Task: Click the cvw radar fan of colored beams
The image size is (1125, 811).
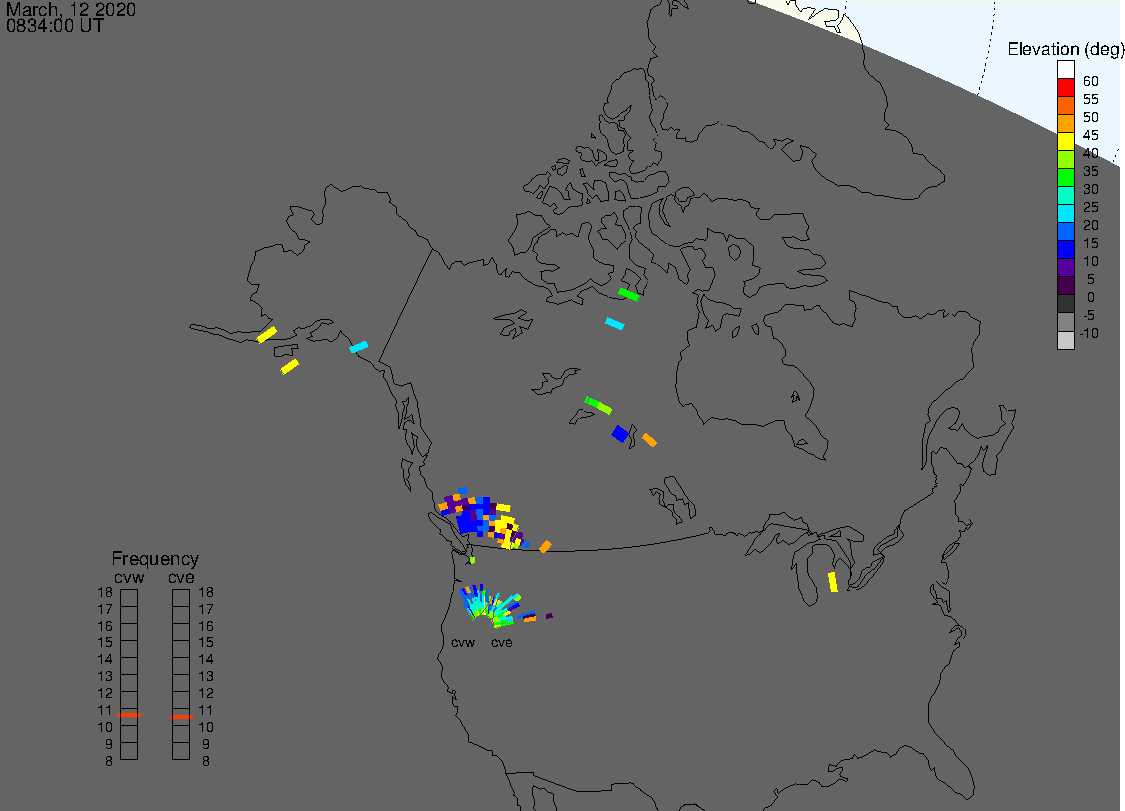Action: [x=474, y=601]
